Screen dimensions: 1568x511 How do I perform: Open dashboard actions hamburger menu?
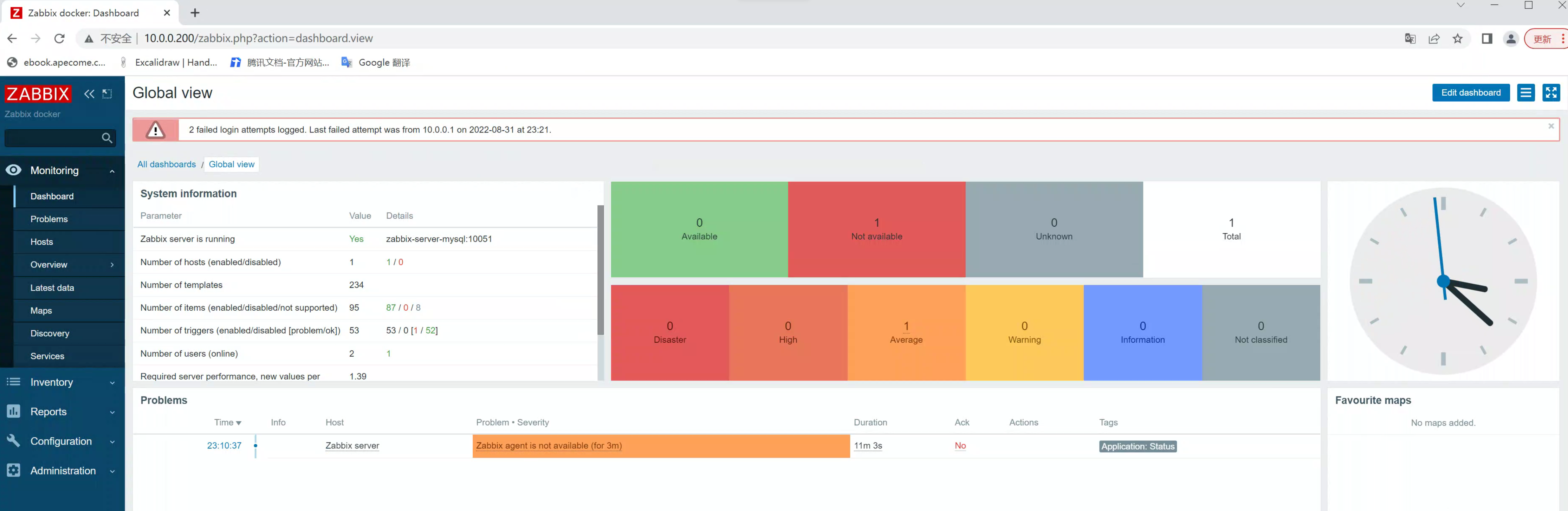coord(1525,92)
